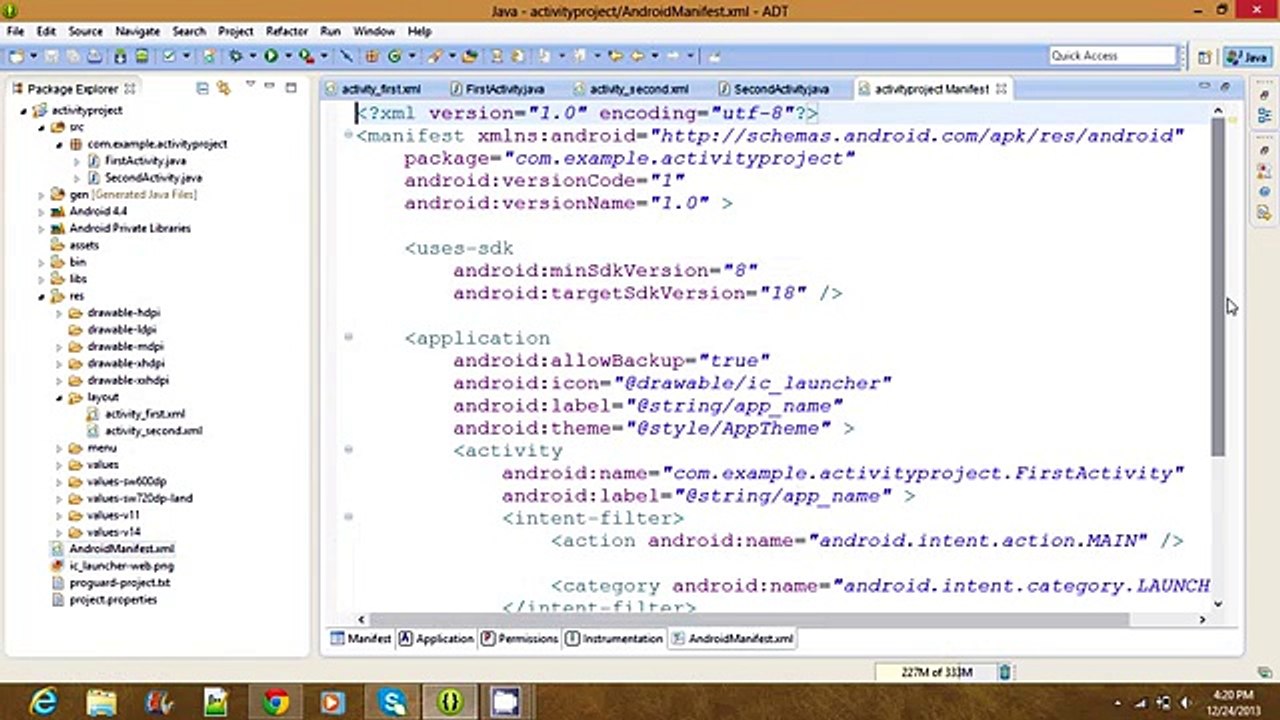
Task: Open Skype from the taskbar
Action: click(x=391, y=702)
